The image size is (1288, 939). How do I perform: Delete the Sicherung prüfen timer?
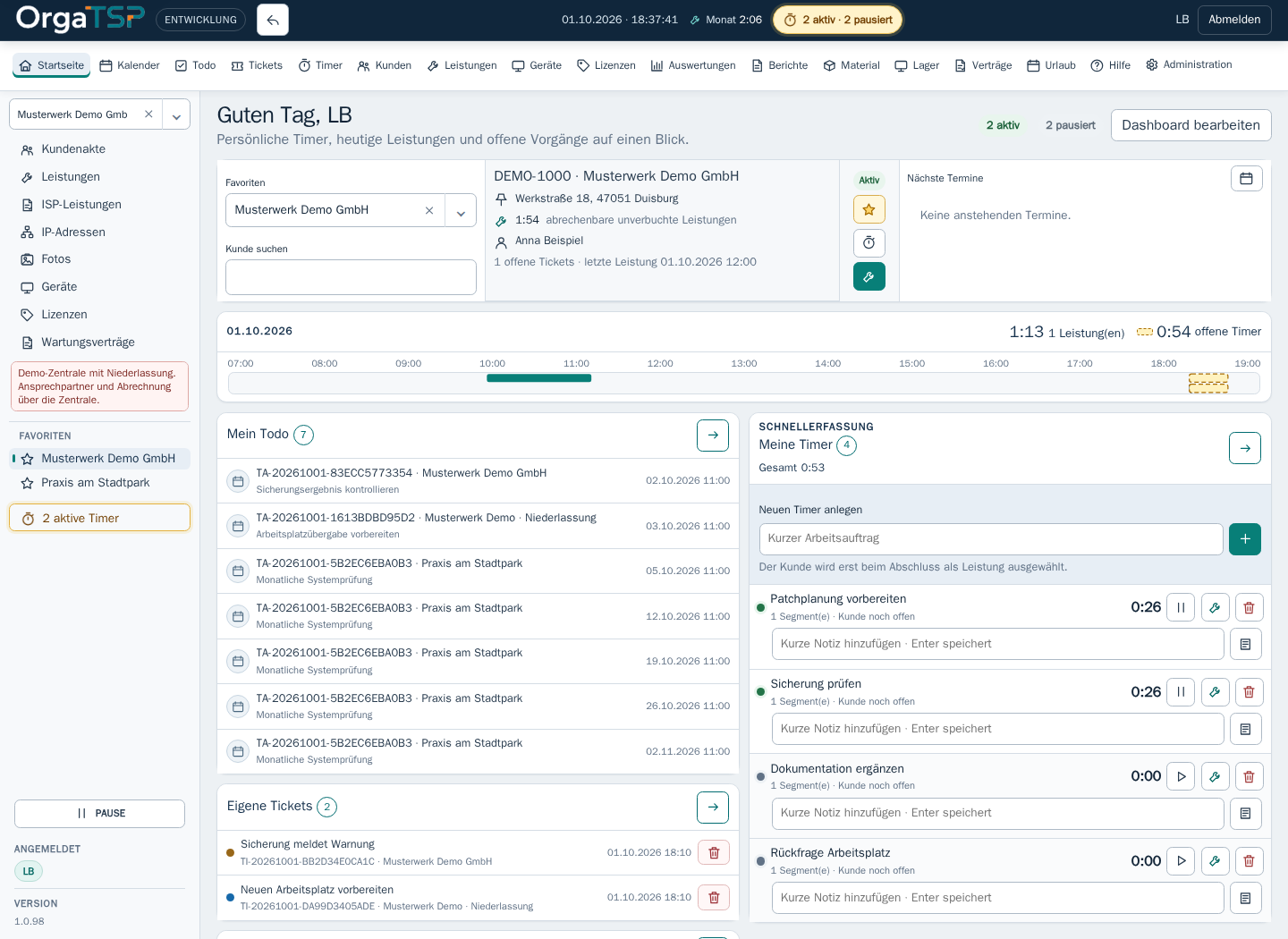pos(1250,692)
